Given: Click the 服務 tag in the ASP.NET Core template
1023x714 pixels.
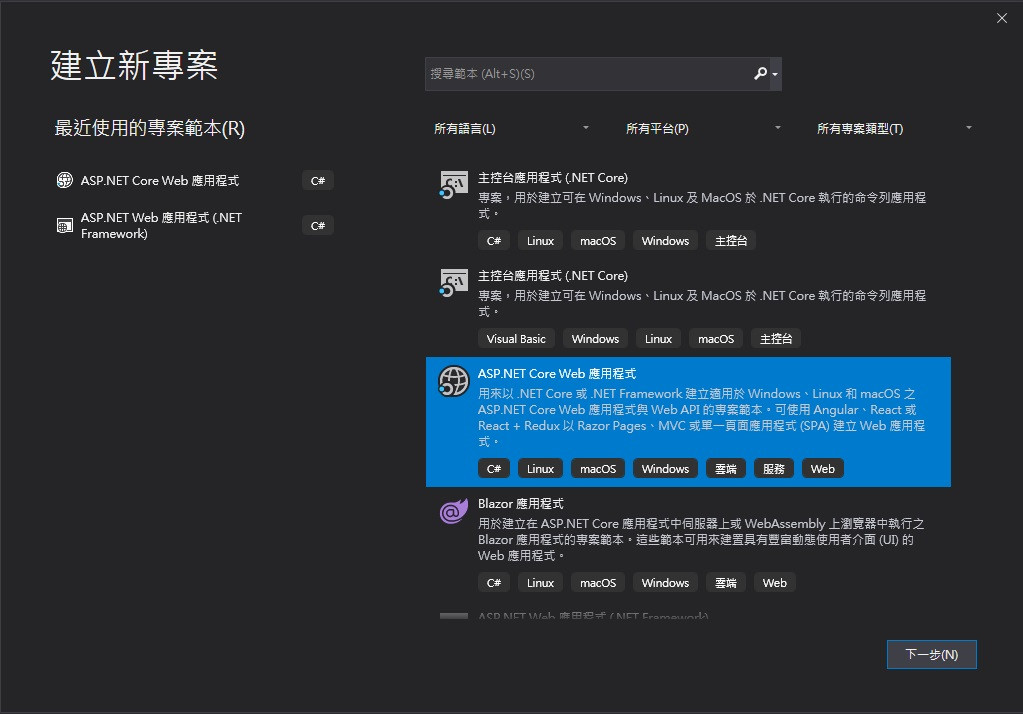Looking at the screenshot, I should pyautogui.click(x=774, y=469).
